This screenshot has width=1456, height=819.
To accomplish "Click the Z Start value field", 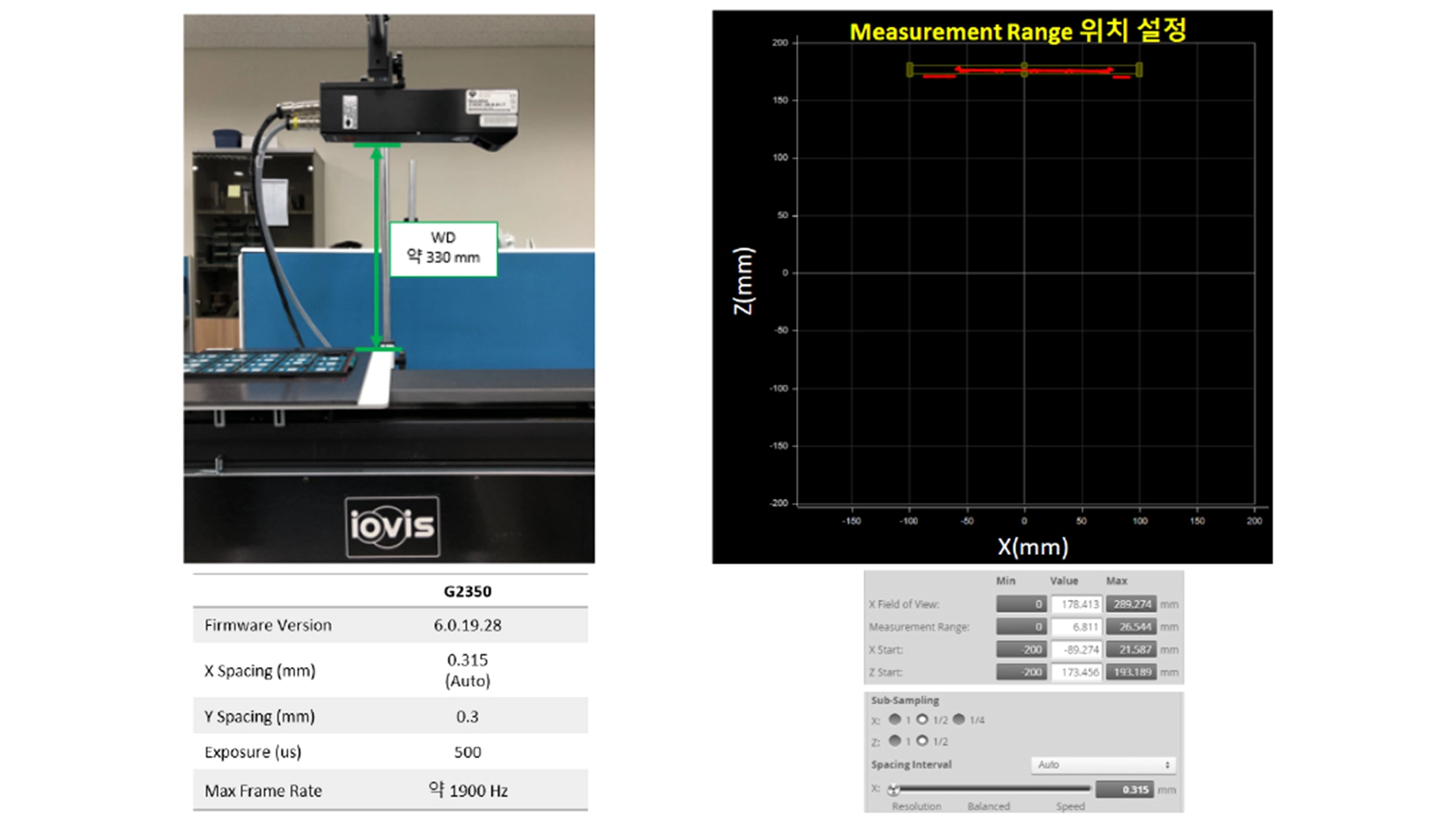I will click(x=1077, y=672).
